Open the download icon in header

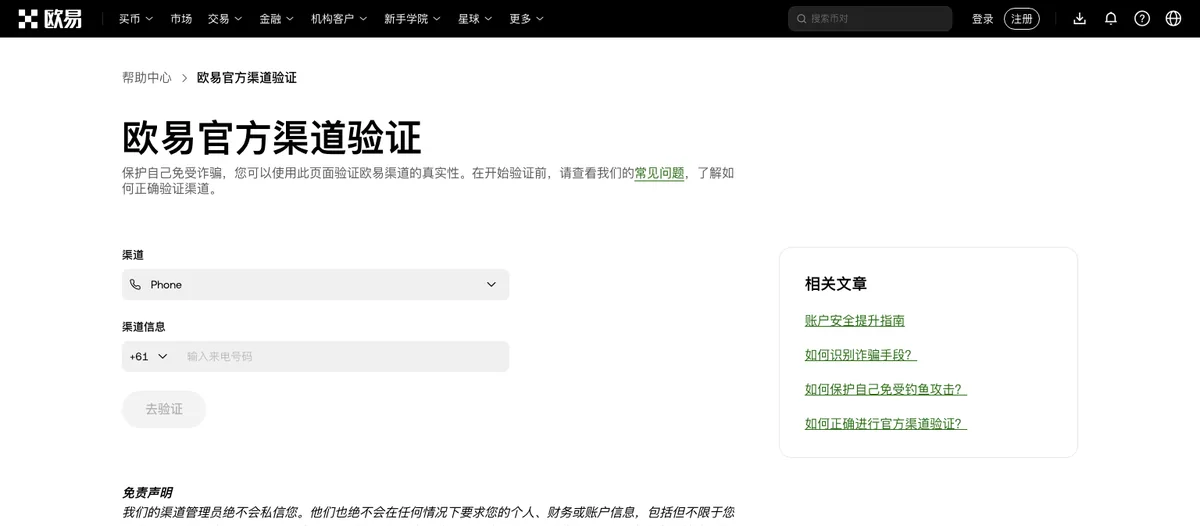coord(1079,18)
